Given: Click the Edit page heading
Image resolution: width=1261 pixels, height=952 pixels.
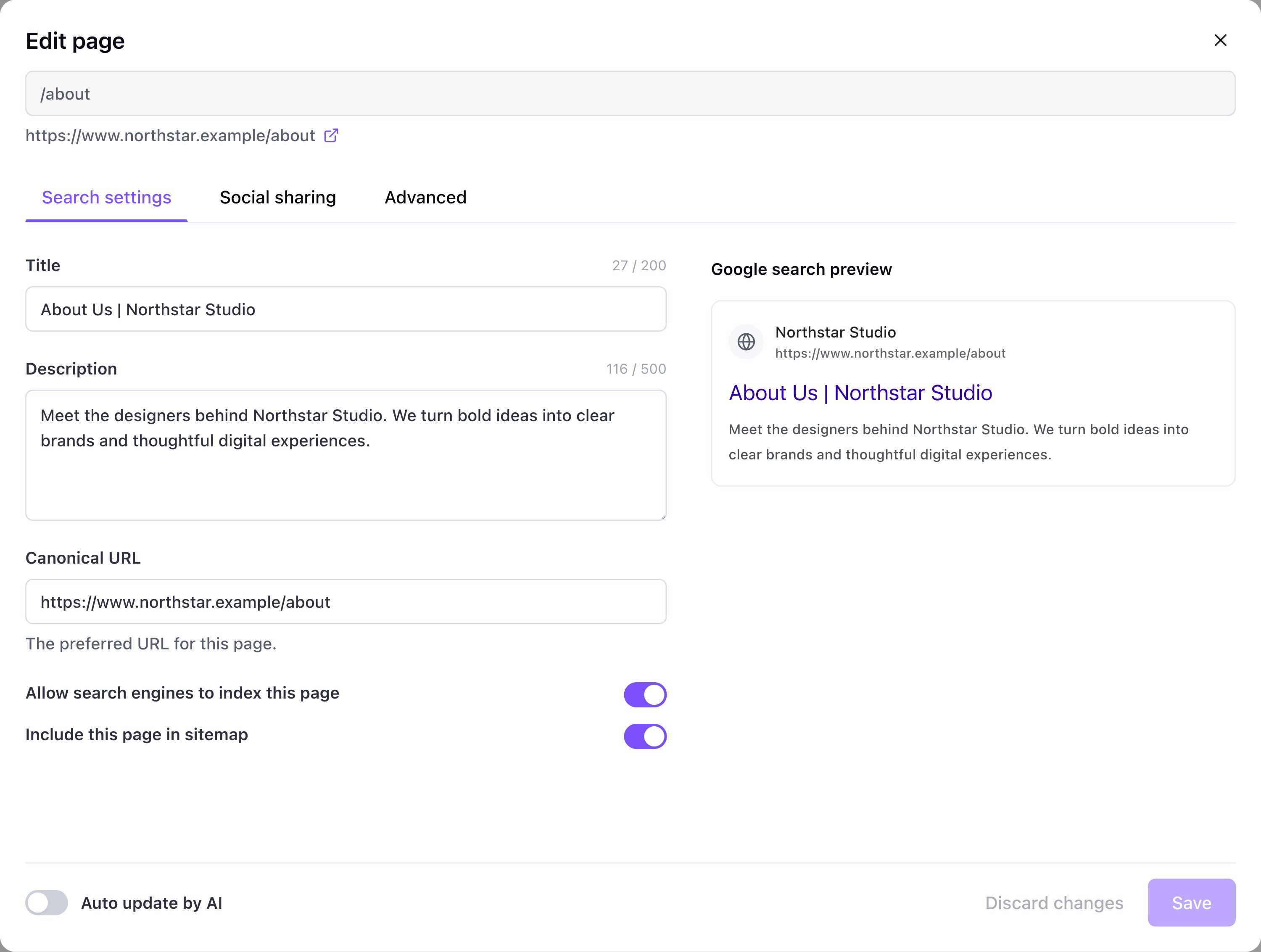Looking at the screenshot, I should coord(75,41).
